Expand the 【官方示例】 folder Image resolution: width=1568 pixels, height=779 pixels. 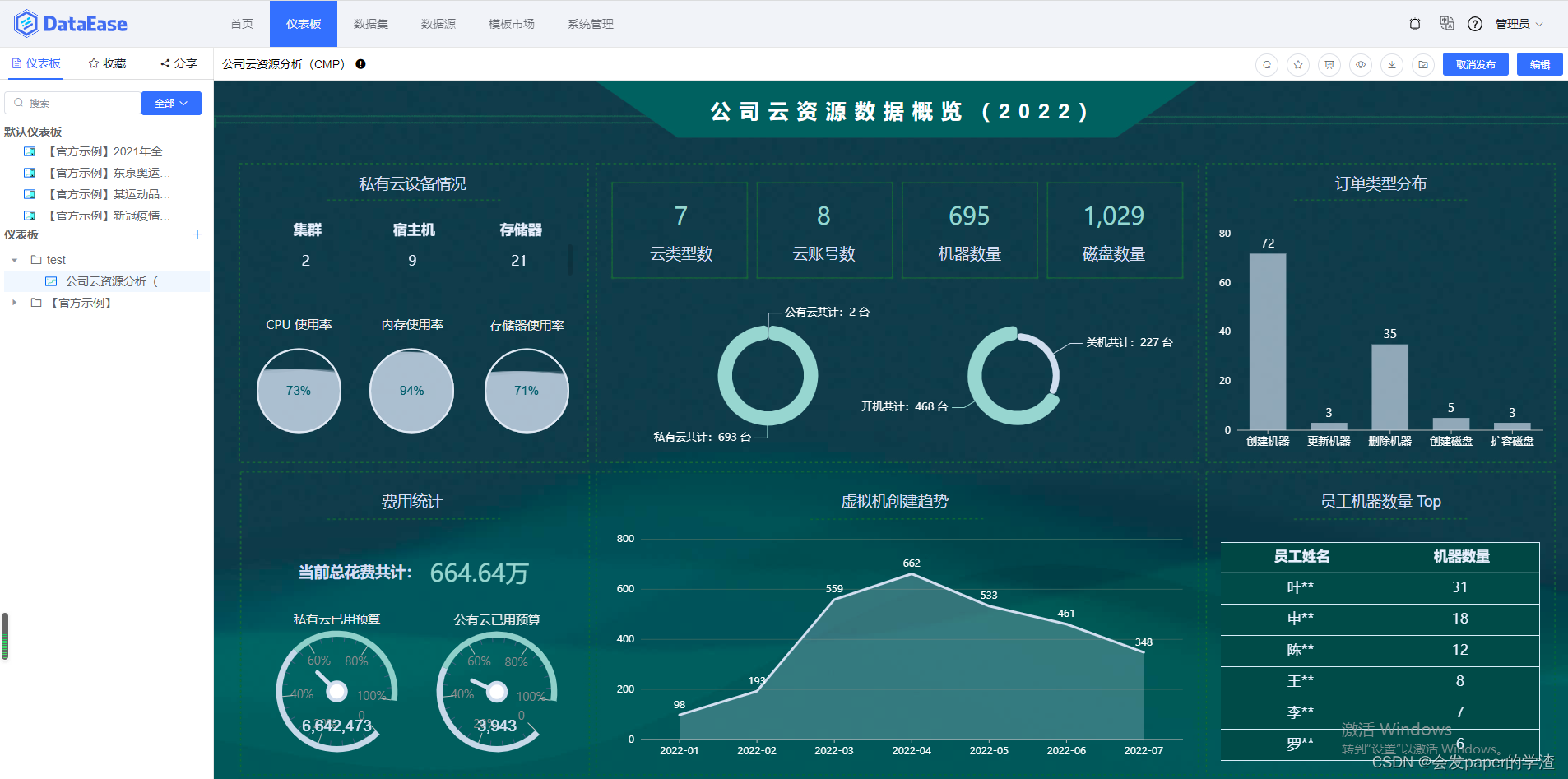(13, 302)
